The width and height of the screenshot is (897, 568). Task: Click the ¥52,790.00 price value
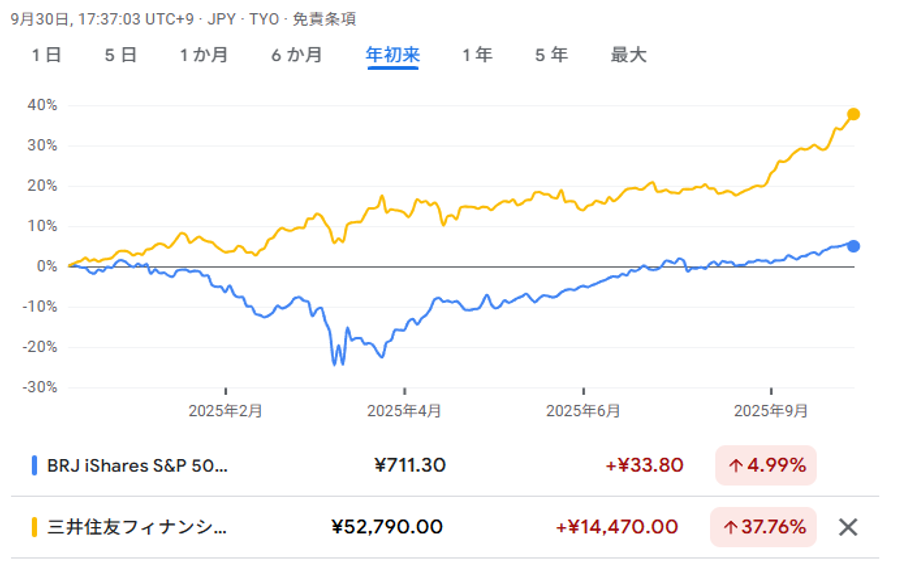pos(386,527)
